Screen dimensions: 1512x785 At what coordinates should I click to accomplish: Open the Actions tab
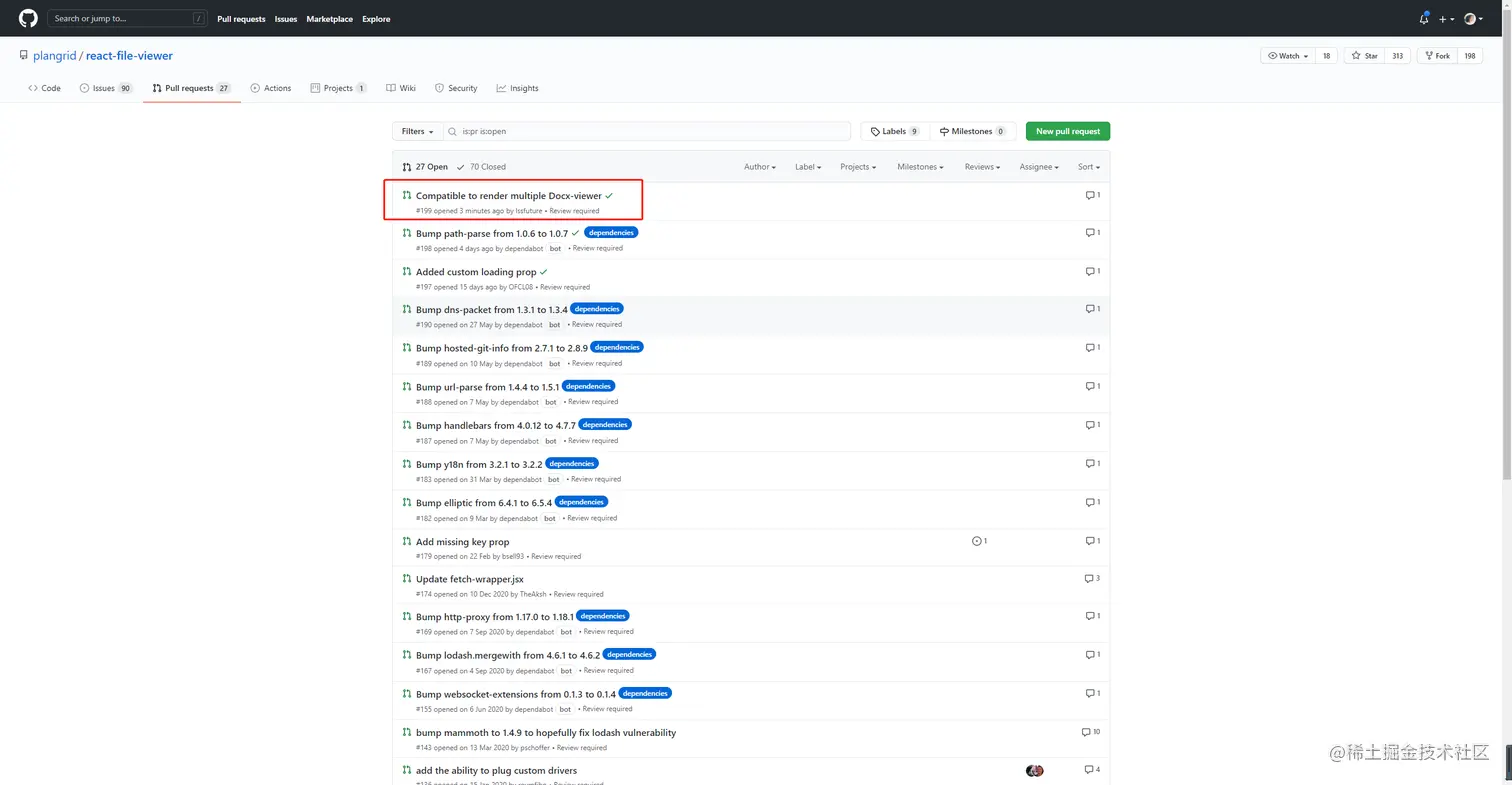(x=271, y=88)
